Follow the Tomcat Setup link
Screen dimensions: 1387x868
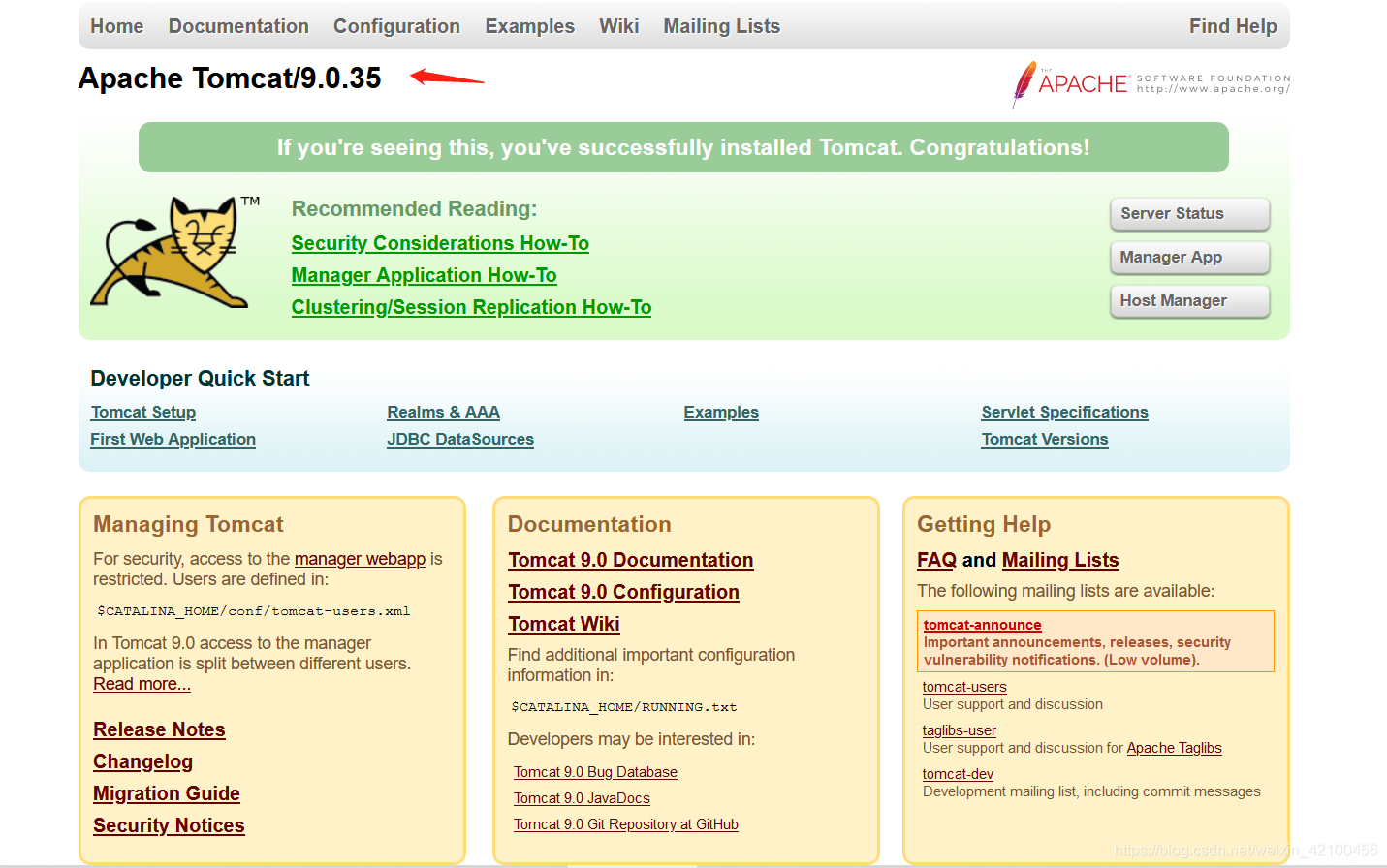coord(143,412)
